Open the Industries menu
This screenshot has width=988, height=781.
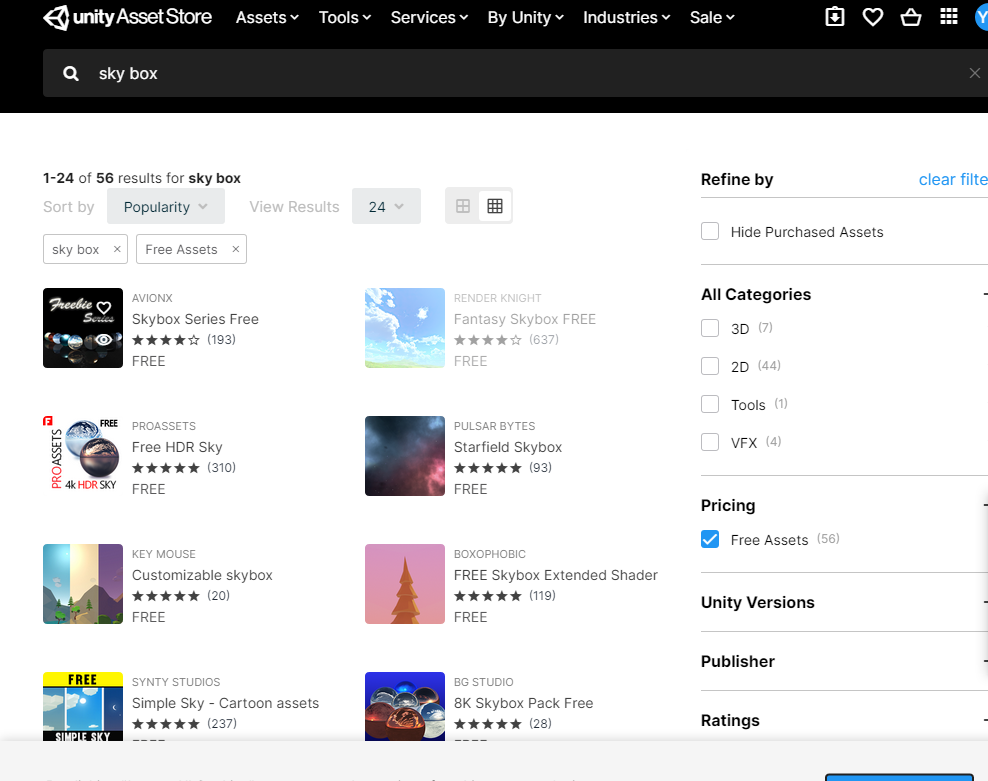tap(626, 18)
